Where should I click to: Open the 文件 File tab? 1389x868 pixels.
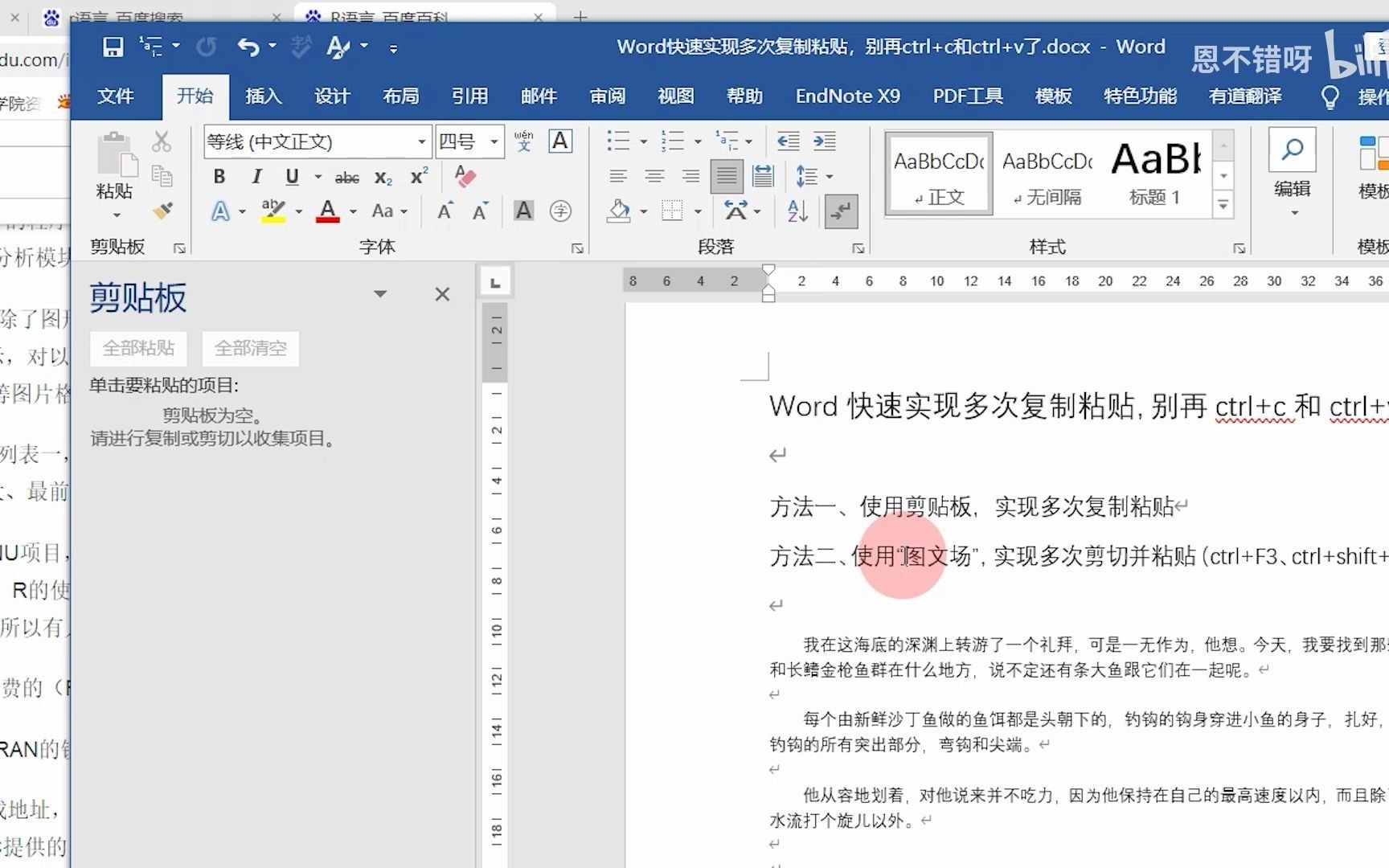click(x=116, y=97)
